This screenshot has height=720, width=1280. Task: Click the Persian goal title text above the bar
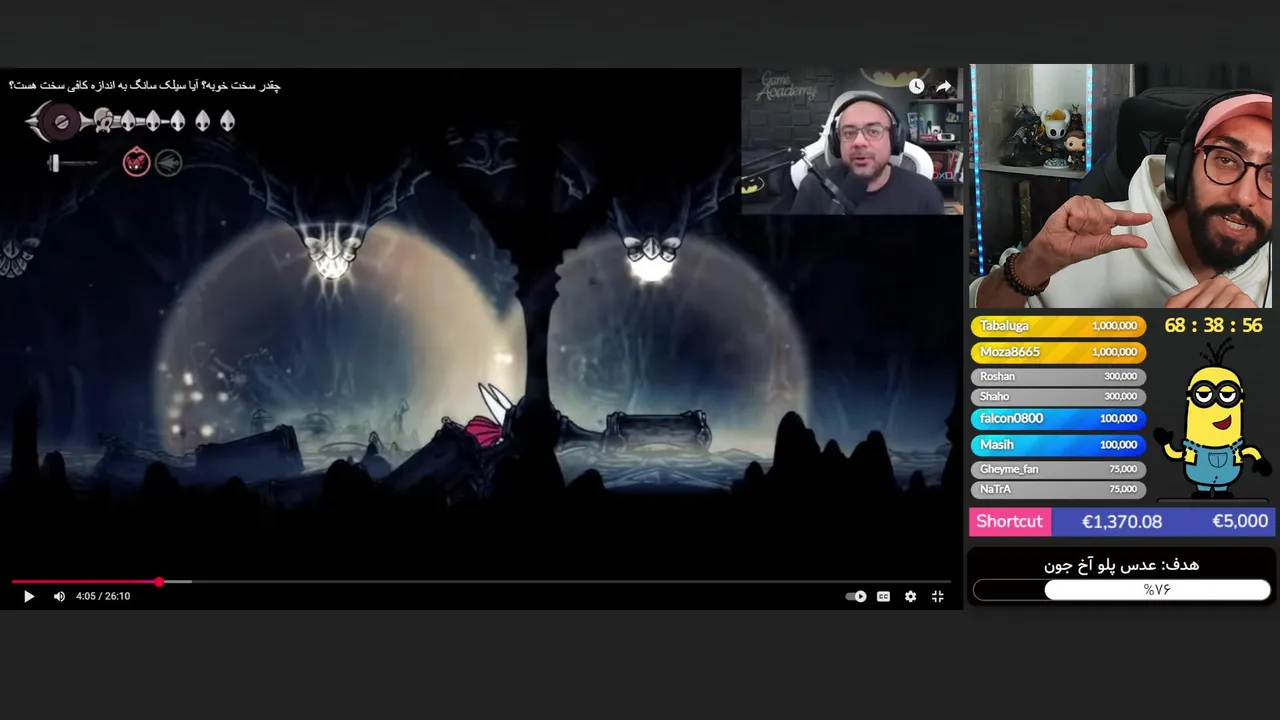1121,565
